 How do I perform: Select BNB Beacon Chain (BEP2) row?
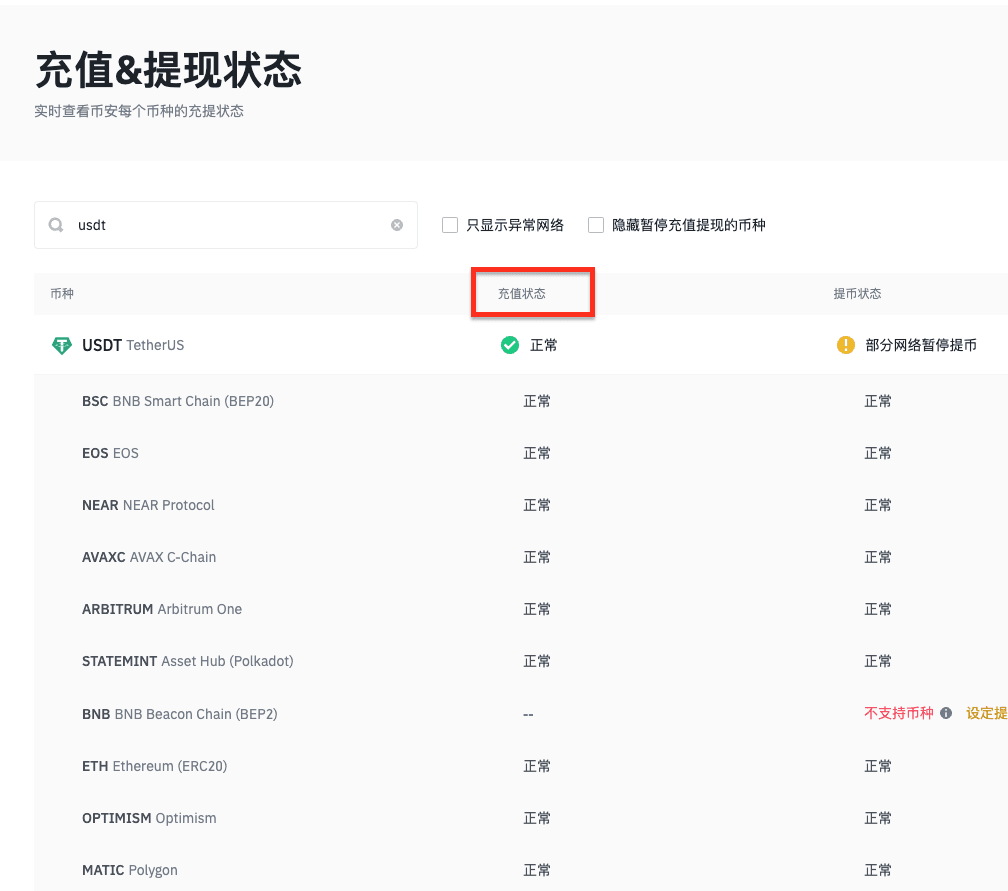[521, 714]
